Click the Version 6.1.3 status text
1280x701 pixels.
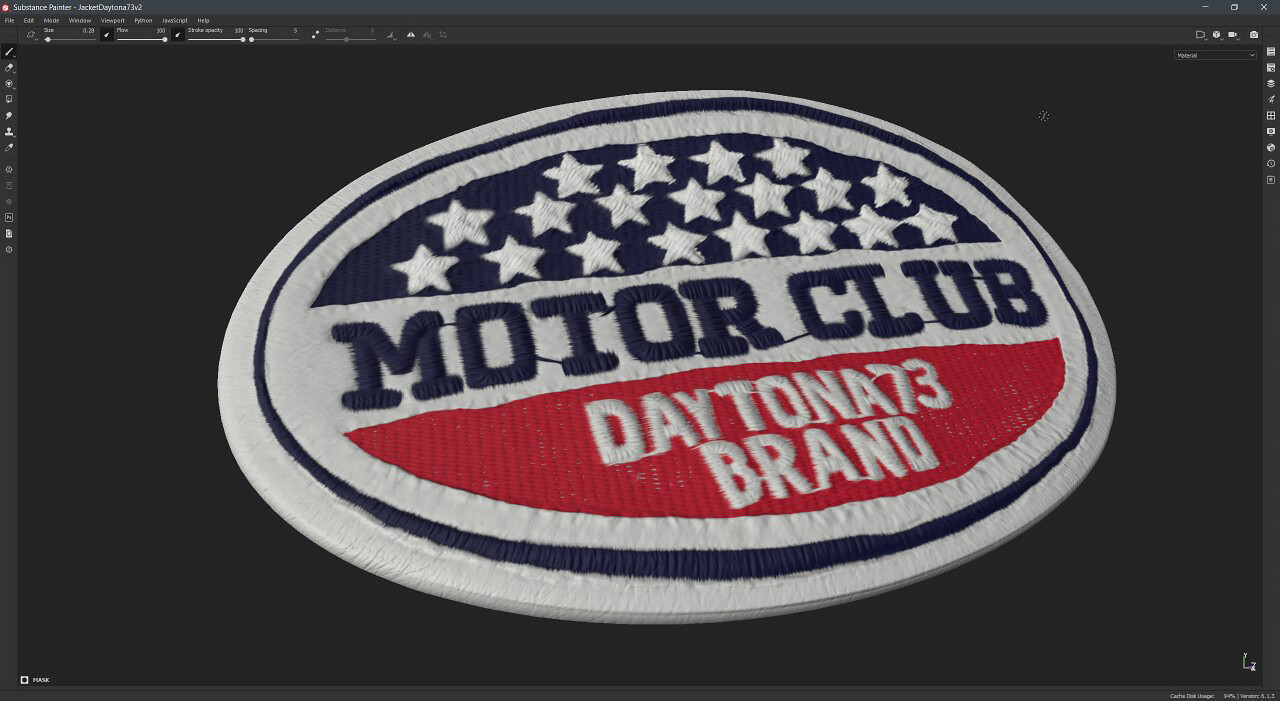[1258, 696]
